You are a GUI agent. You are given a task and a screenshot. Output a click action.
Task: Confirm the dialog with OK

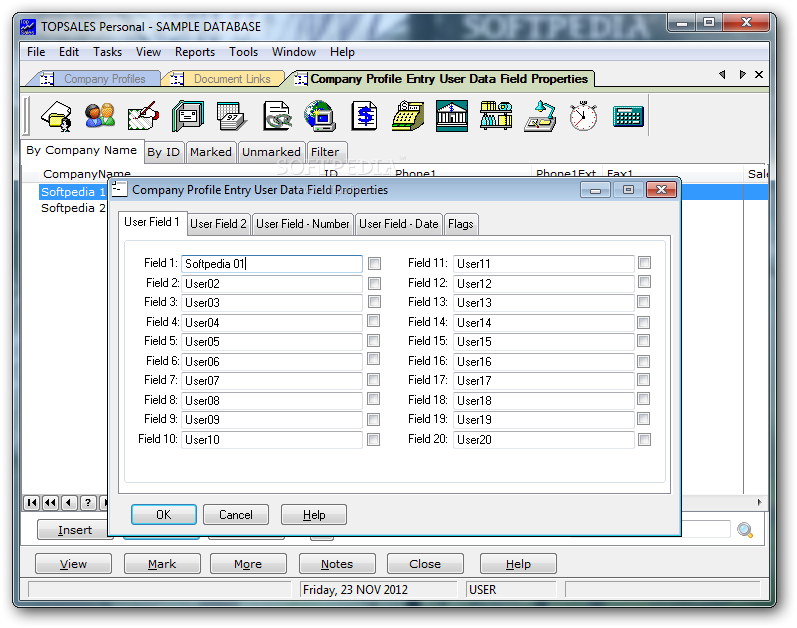(x=164, y=515)
